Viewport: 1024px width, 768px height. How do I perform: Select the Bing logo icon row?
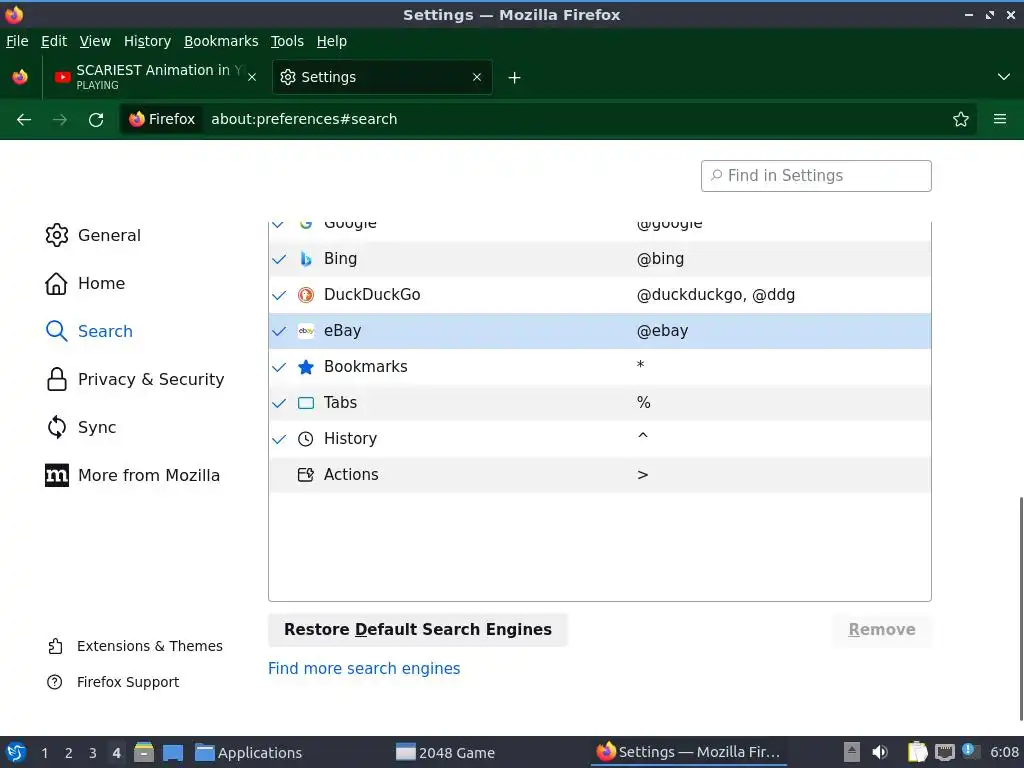tap(306, 259)
